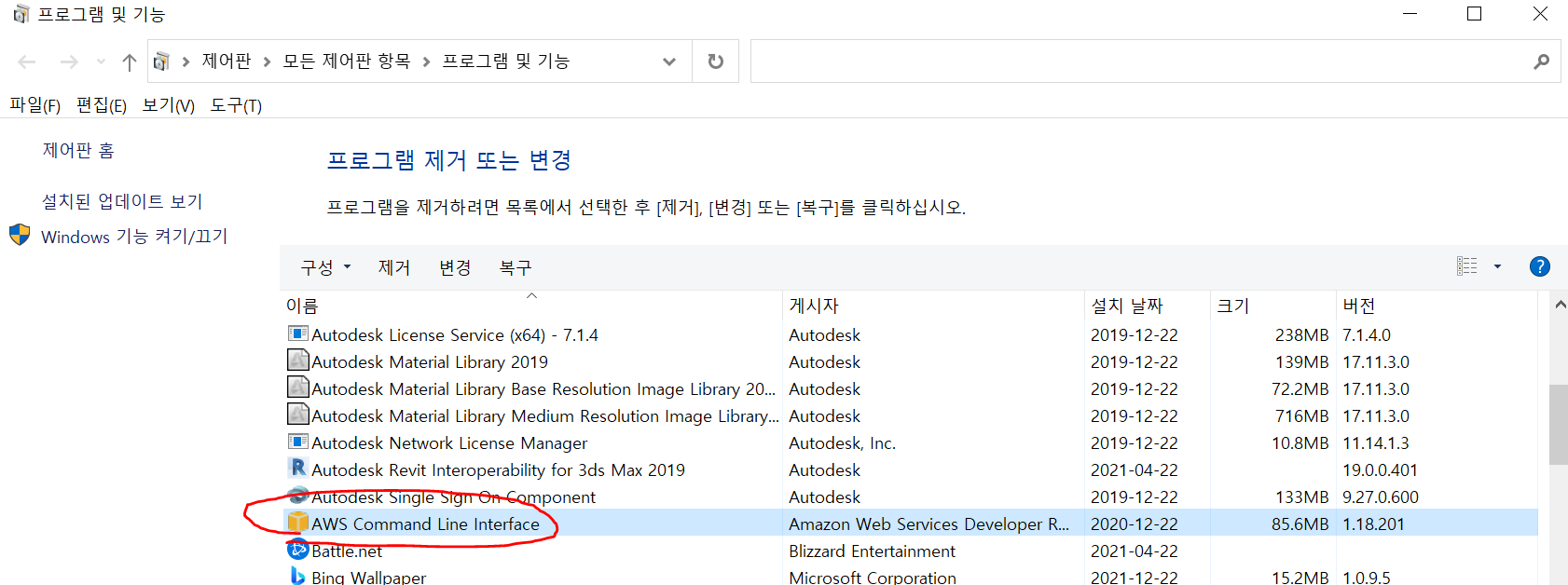This screenshot has height=585, width=1568.
Task: Click the Autodesk Material Library 2019 icon
Action: coord(298,361)
